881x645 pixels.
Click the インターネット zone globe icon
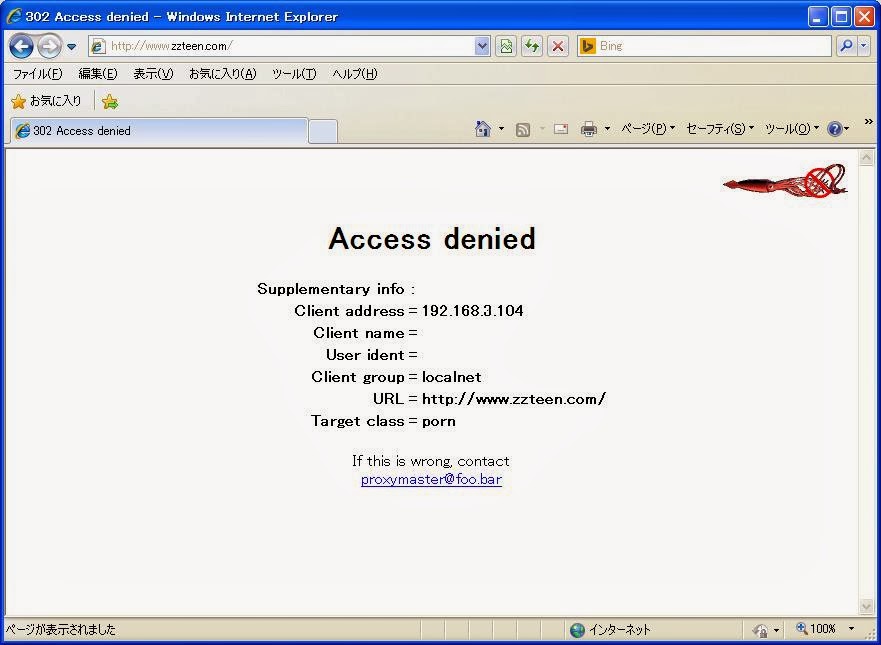point(578,629)
